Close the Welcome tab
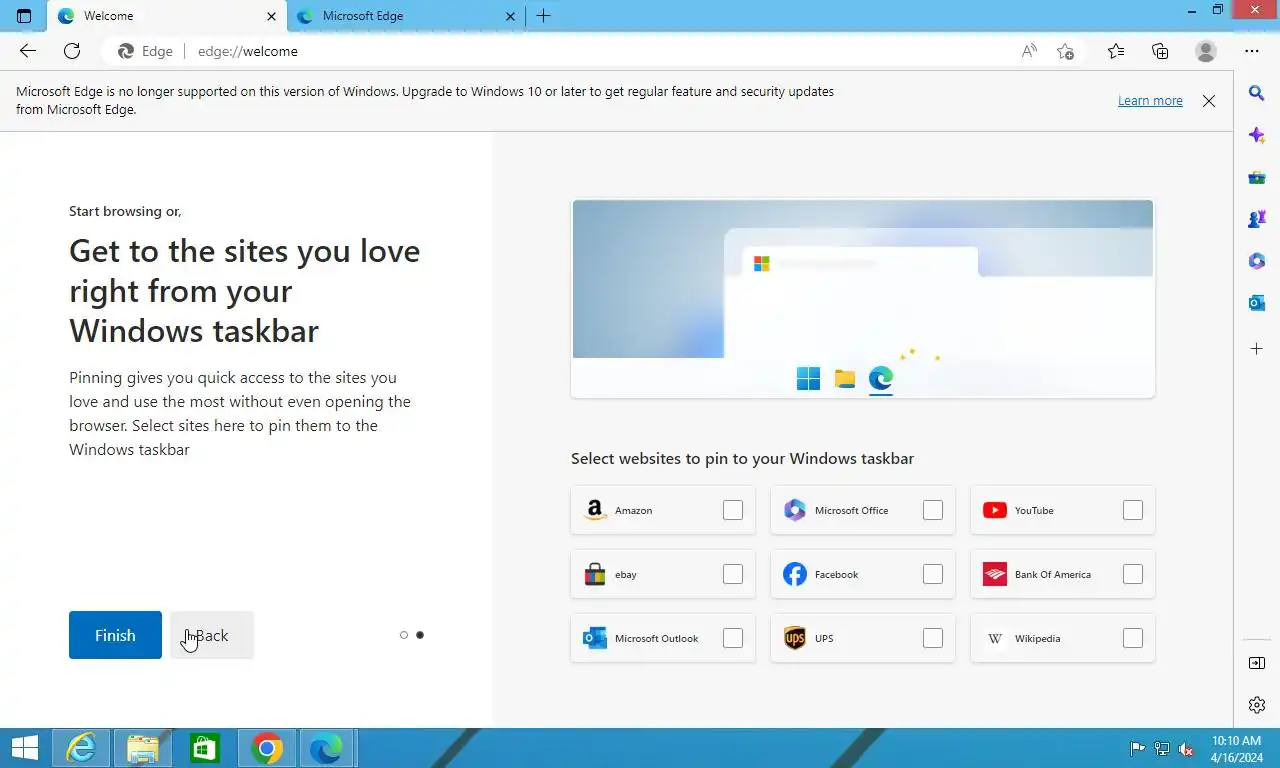 271,16
